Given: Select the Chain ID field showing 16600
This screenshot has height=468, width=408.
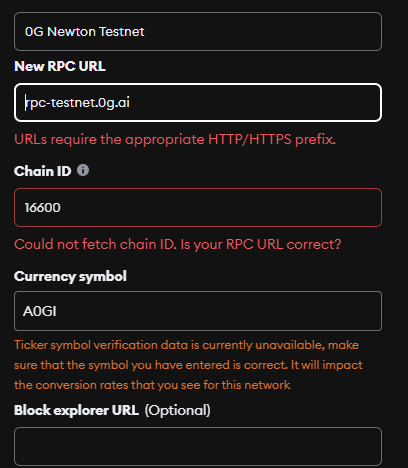Looking at the screenshot, I should [x=198, y=207].
